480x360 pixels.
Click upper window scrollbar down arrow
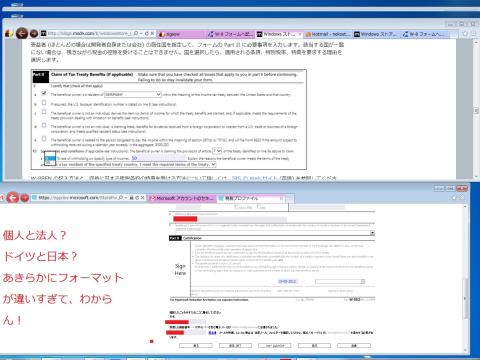pos(476,176)
